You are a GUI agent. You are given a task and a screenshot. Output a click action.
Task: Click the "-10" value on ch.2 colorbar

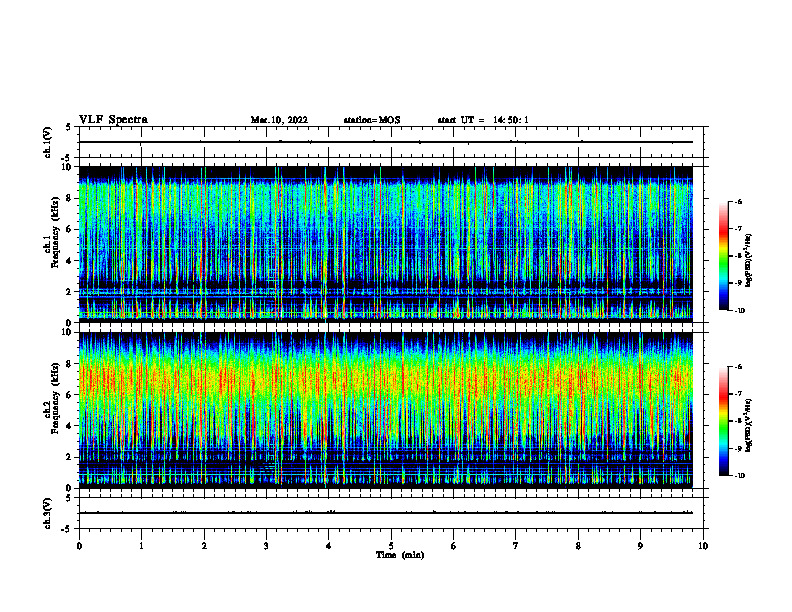pos(740,476)
